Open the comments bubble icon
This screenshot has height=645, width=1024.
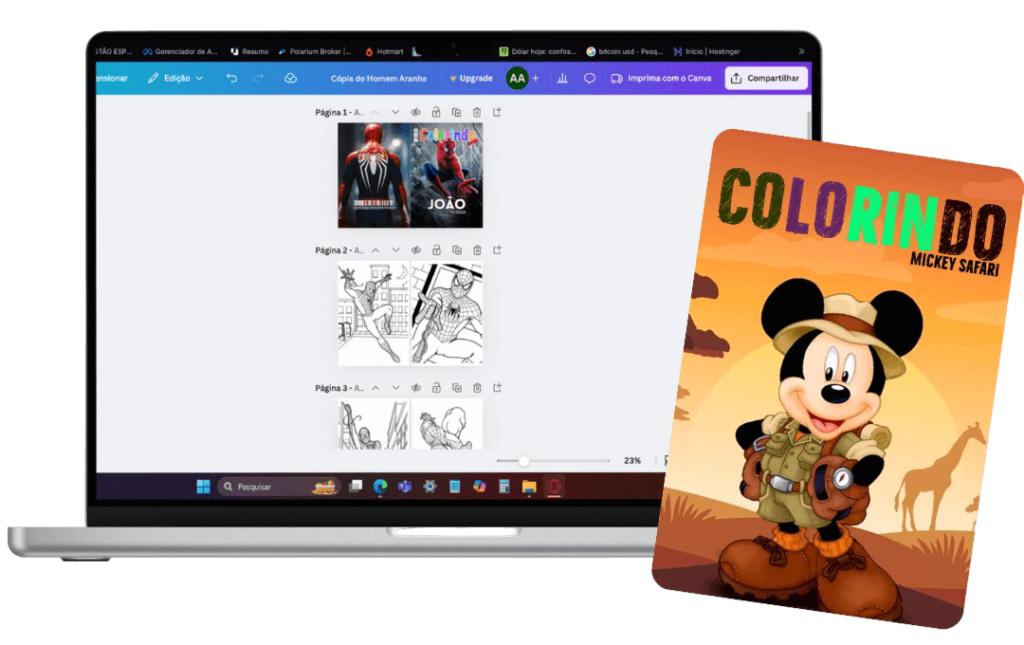tap(589, 77)
